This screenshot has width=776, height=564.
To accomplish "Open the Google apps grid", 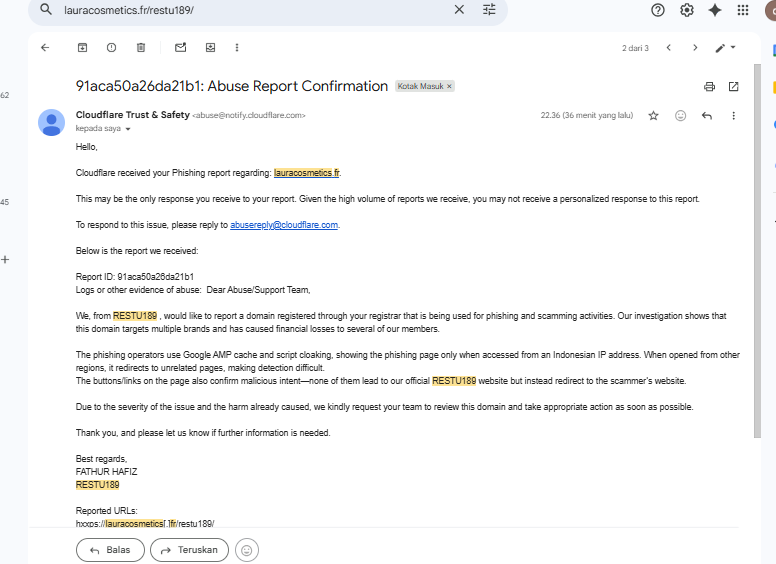I will (743, 10).
